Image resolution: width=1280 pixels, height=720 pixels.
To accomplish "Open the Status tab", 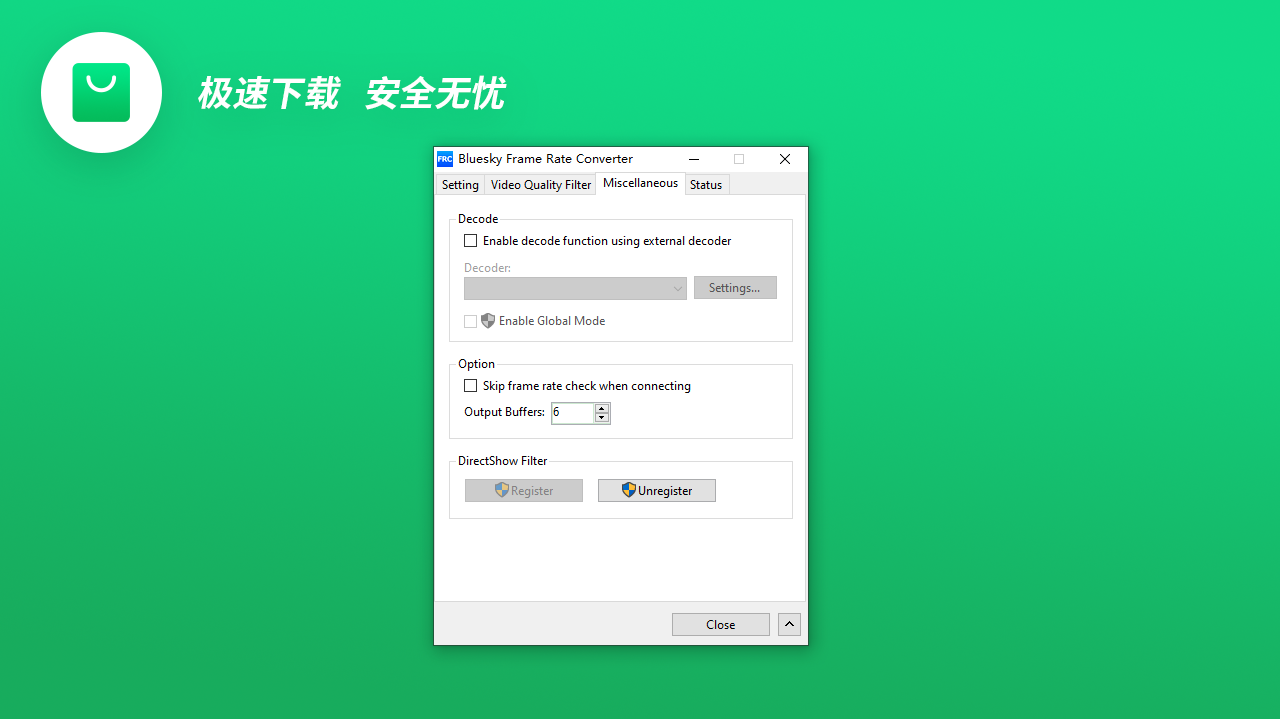I will pos(706,184).
